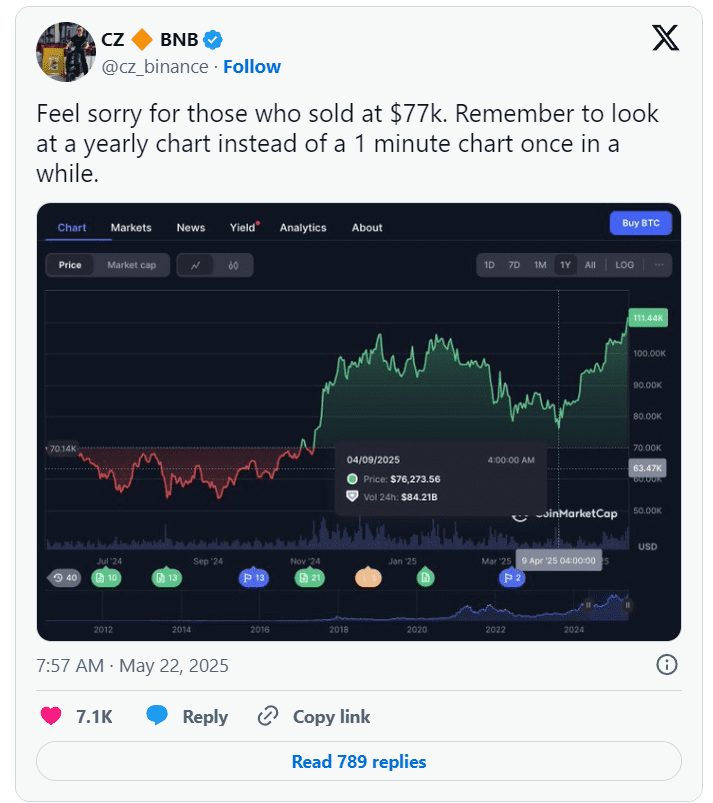
Task: Expand the three-dots chart options
Action: click(x=659, y=265)
